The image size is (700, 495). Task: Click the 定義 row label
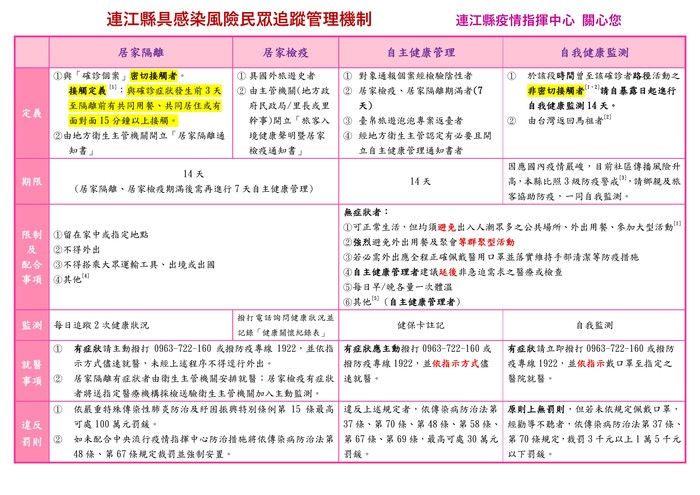(32, 113)
